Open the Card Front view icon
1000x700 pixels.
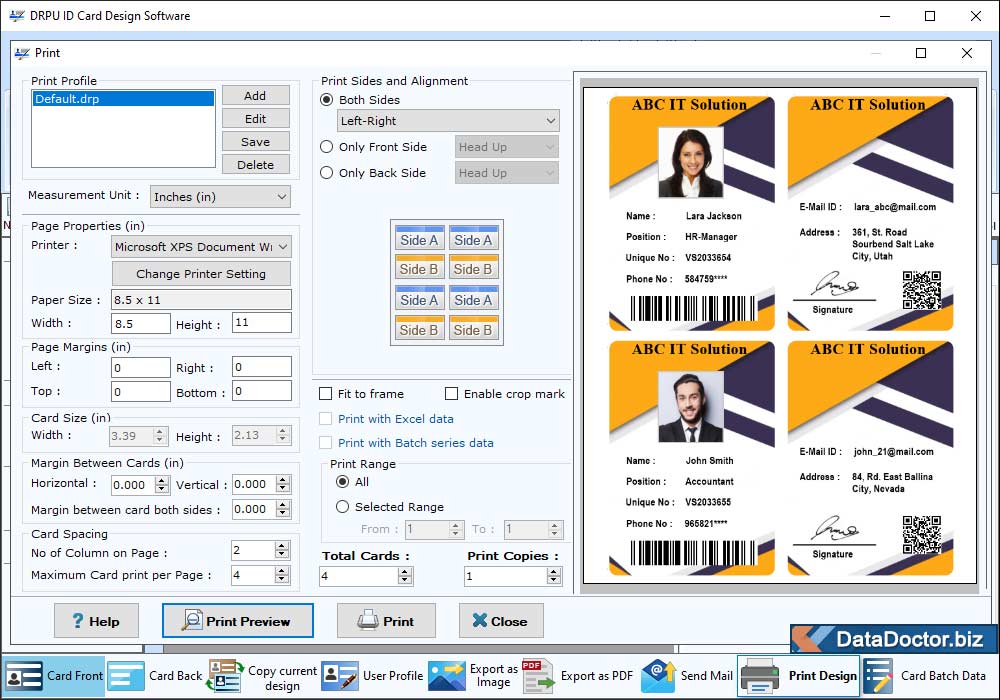[x=24, y=676]
